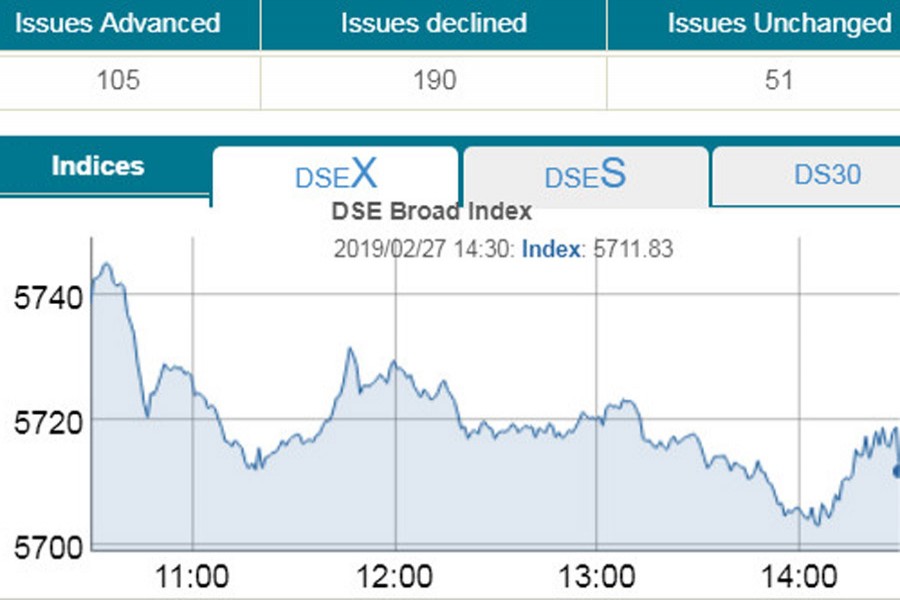Select the Issues declined column header
The height and width of the screenshot is (600, 900).
(433, 23)
